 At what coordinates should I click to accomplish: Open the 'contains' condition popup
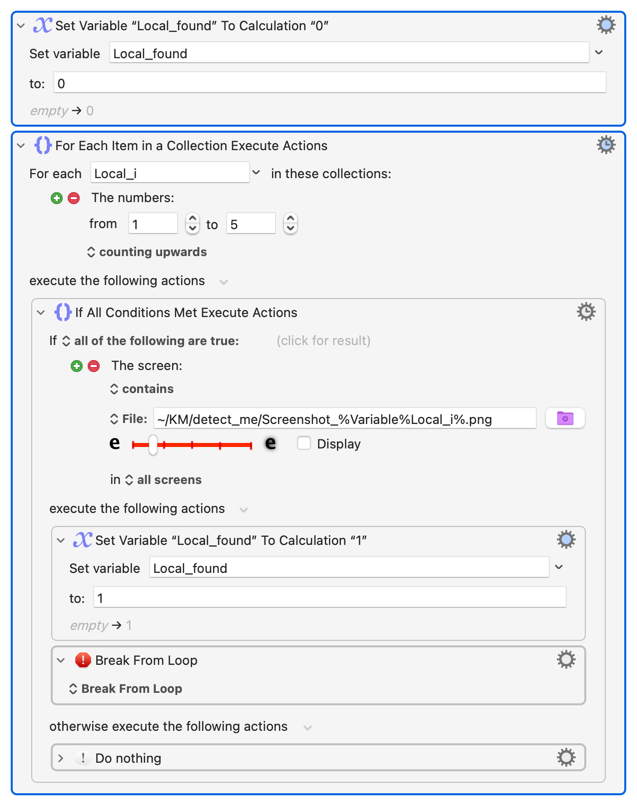click(x=141, y=389)
